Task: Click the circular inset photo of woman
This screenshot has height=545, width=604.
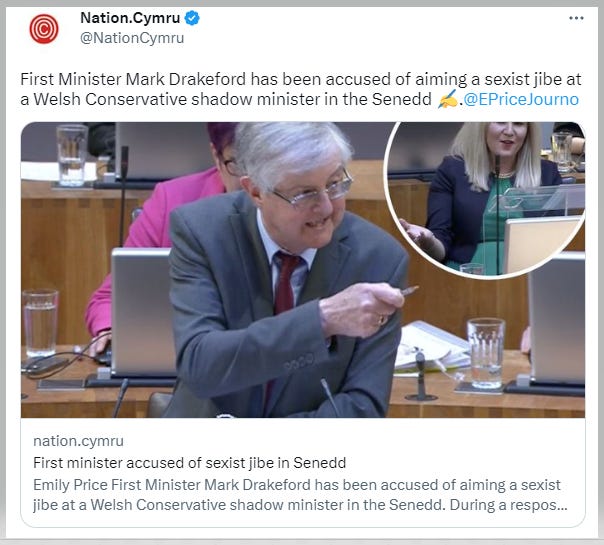Action: tap(486, 198)
